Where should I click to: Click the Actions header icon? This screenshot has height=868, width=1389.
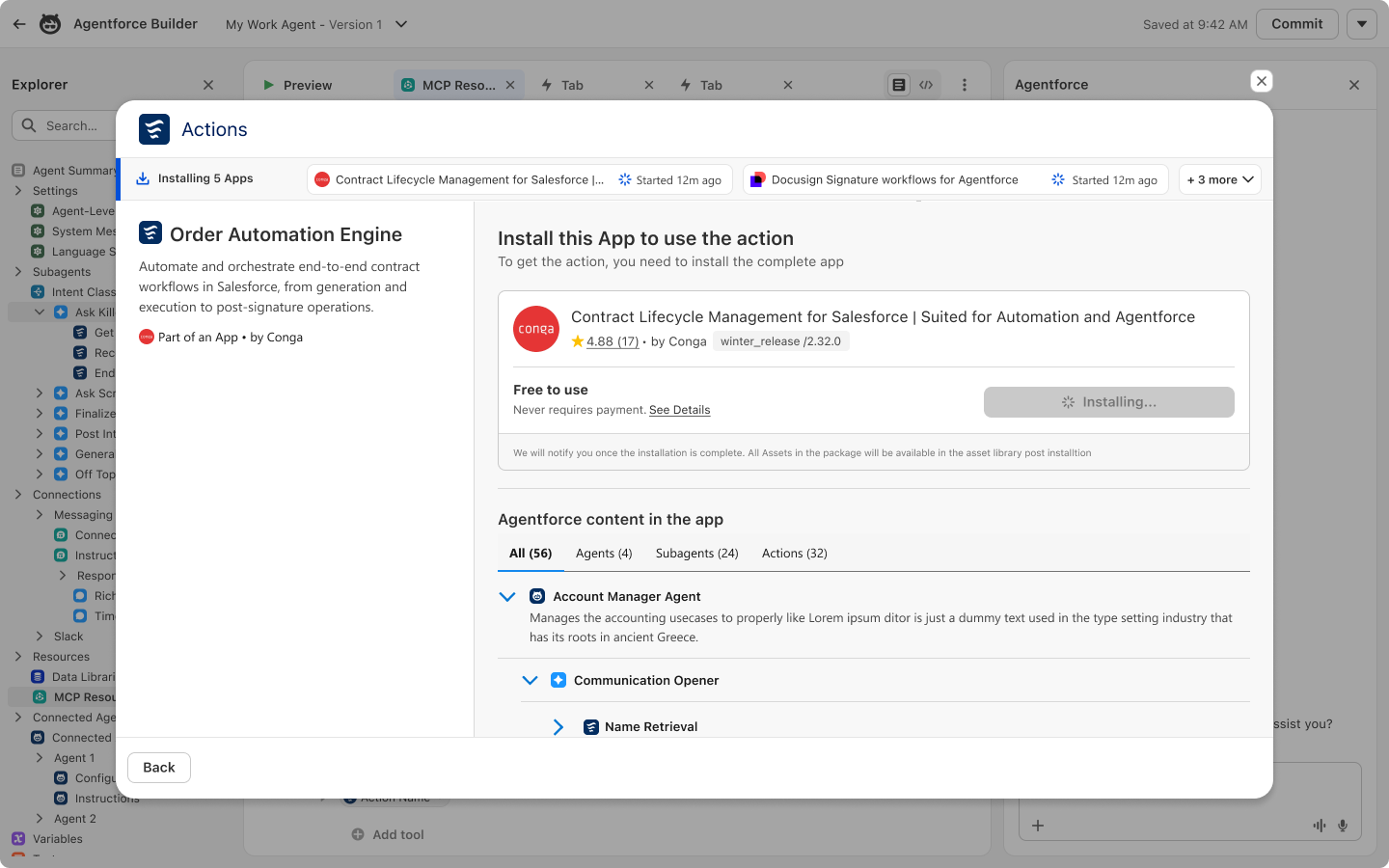click(x=154, y=129)
